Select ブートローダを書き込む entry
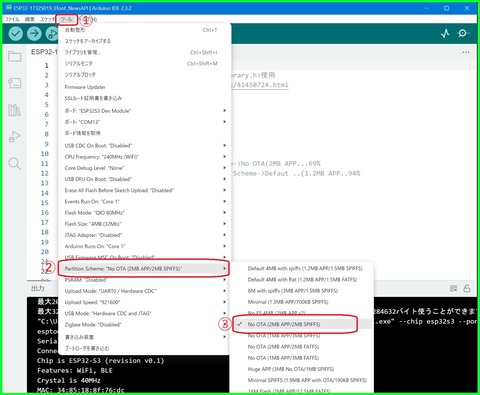Screen dimensions: 480x395 (x=144, y=348)
